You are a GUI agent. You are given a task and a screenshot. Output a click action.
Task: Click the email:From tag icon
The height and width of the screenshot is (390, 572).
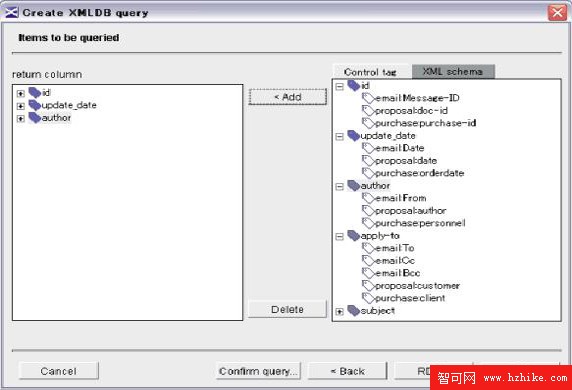368,198
